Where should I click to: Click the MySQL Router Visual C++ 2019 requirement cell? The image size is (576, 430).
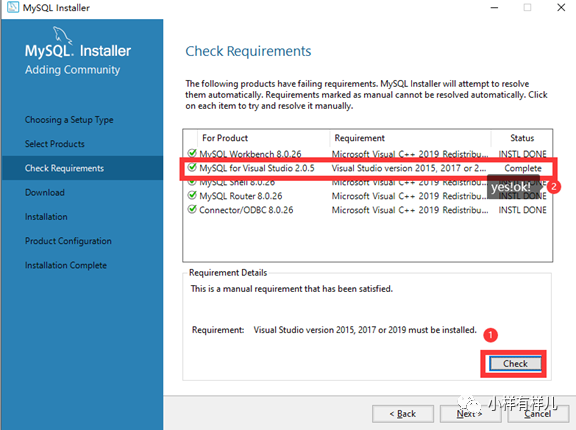click(410, 196)
